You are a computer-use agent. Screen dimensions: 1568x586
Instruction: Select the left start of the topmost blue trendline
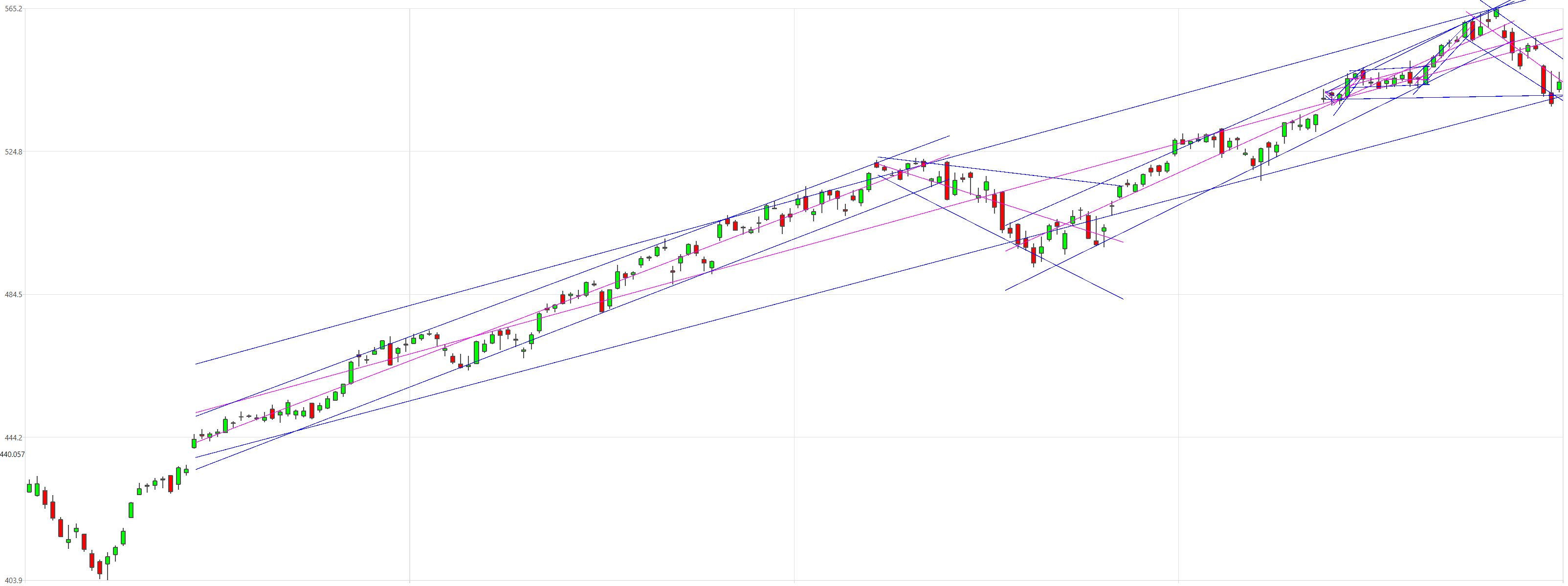coord(196,364)
